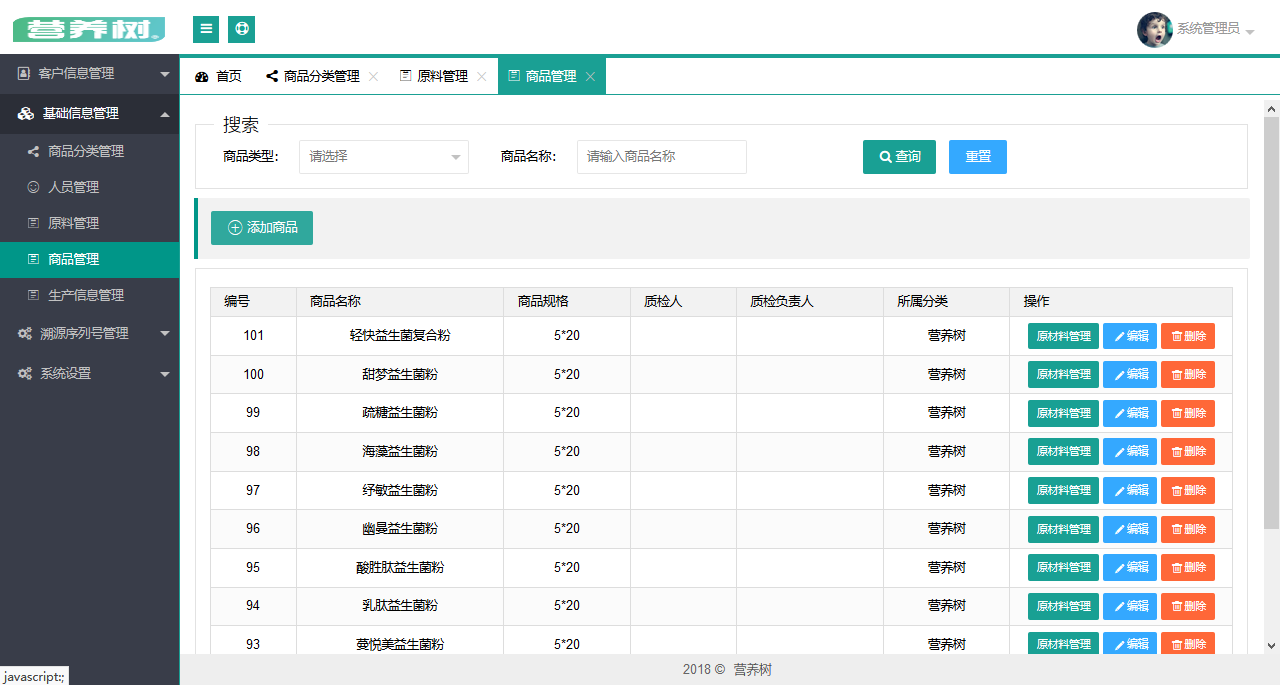This screenshot has width=1280, height=685.
Task: Open the 商品类型 dropdown
Action: point(384,157)
